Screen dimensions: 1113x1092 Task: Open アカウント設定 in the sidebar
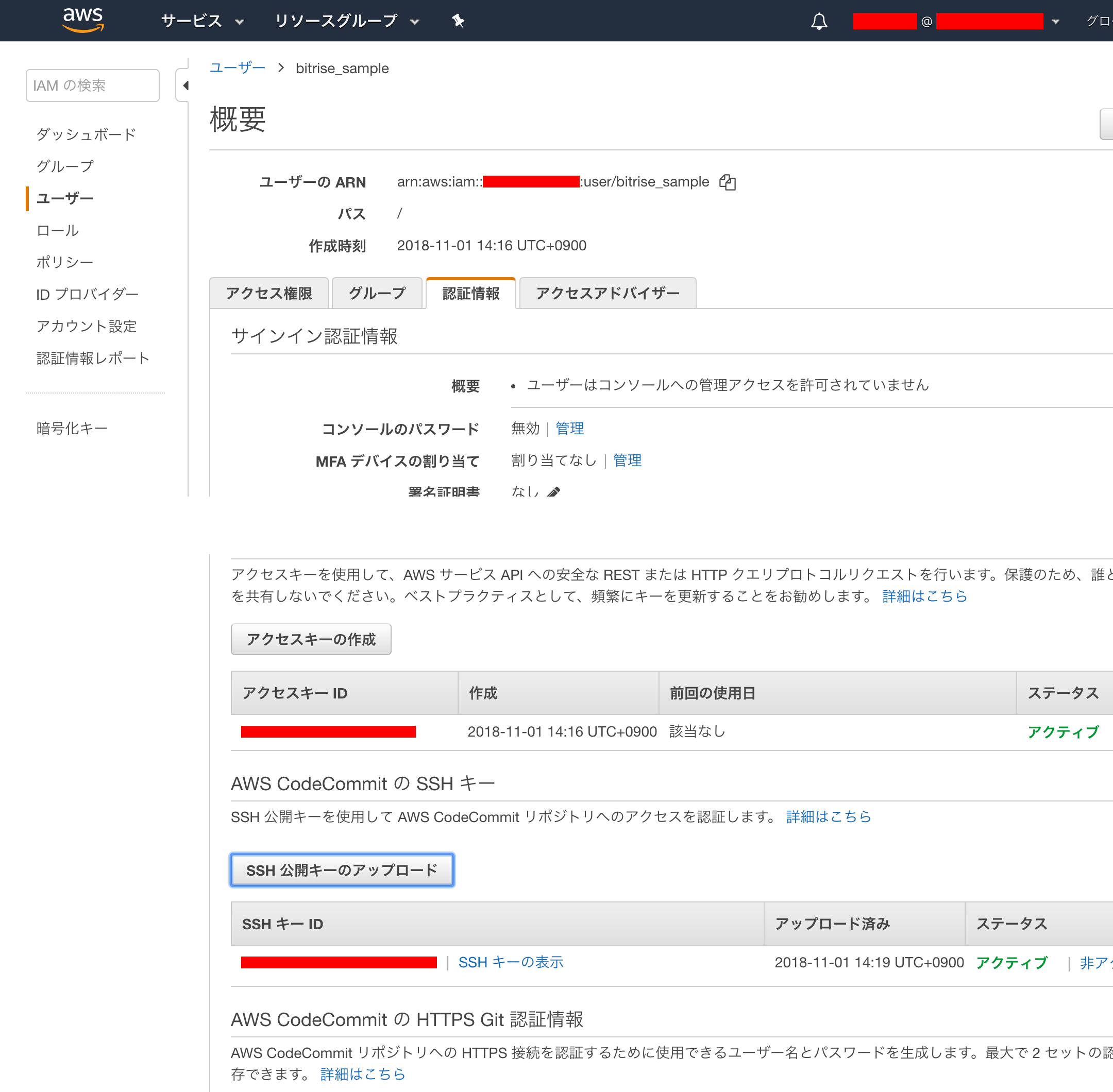[x=86, y=327]
